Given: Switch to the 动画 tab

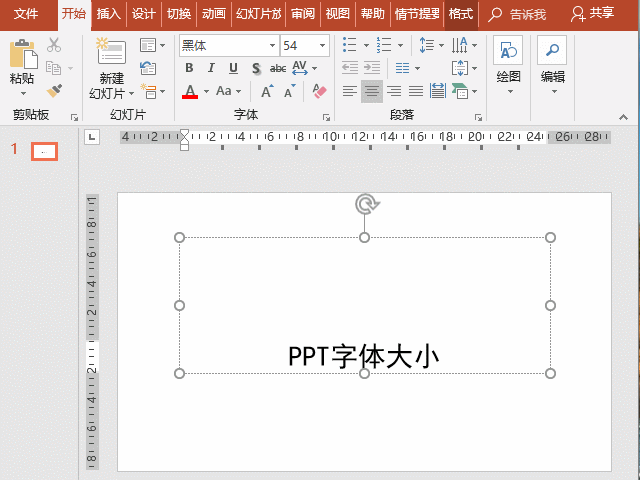Looking at the screenshot, I should coord(214,14).
